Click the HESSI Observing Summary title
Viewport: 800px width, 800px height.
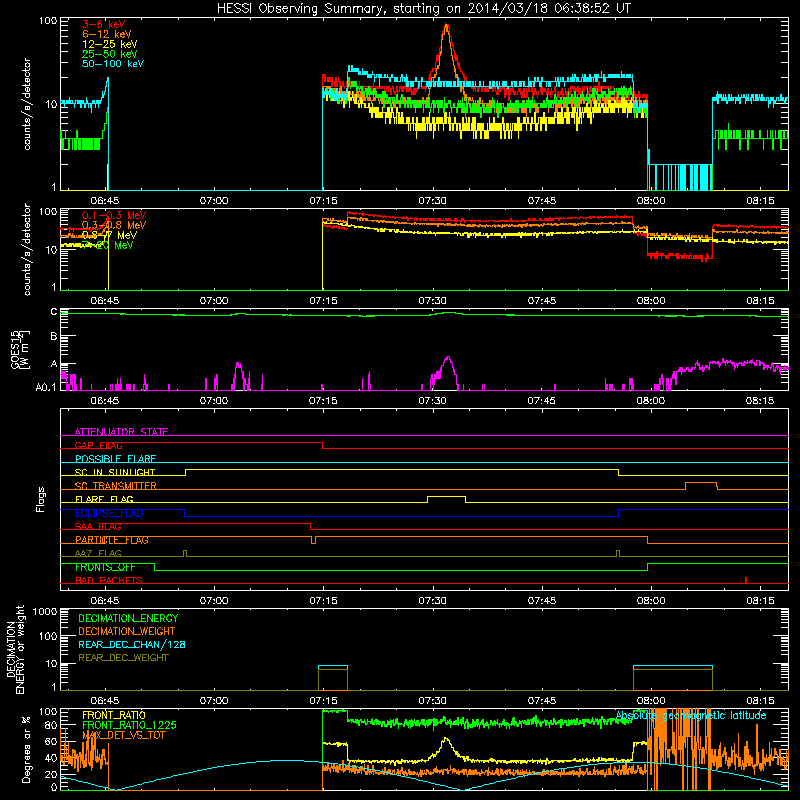(423, 8)
